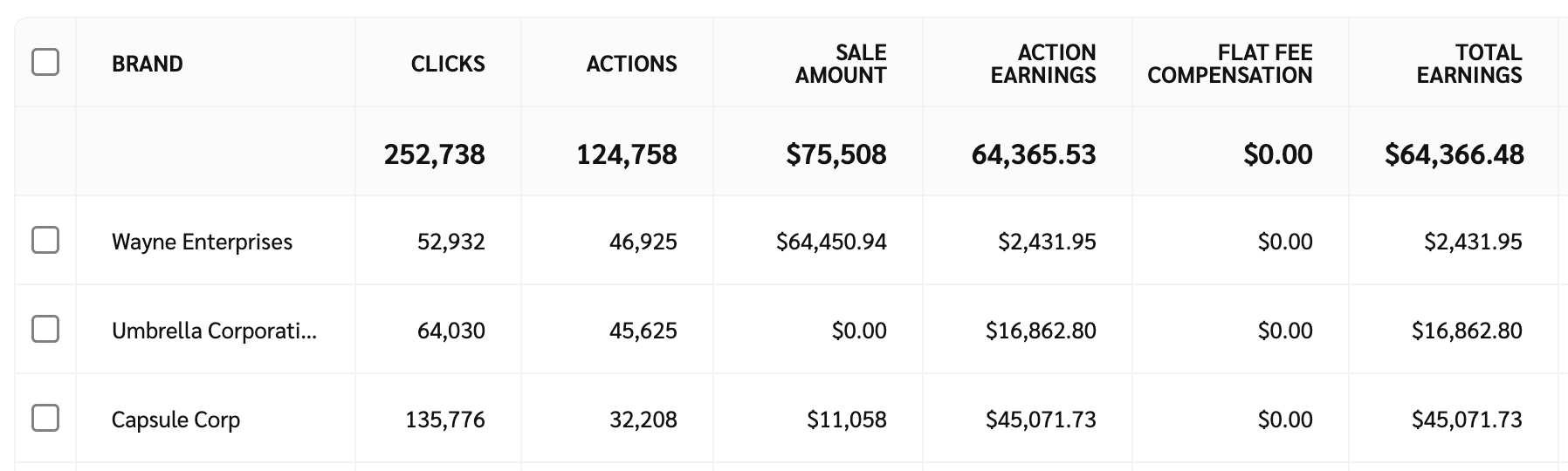This screenshot has height=471, width=1568.
Task: Click Capsule Corp clicks value 135,776
Action: tap(445, 420)
